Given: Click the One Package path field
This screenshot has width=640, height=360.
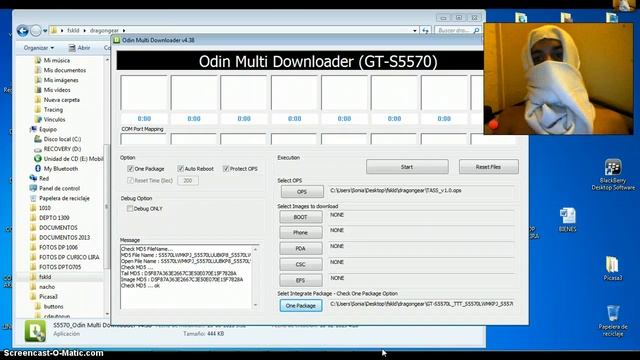Looking at the screenshot, I should 421,304.
